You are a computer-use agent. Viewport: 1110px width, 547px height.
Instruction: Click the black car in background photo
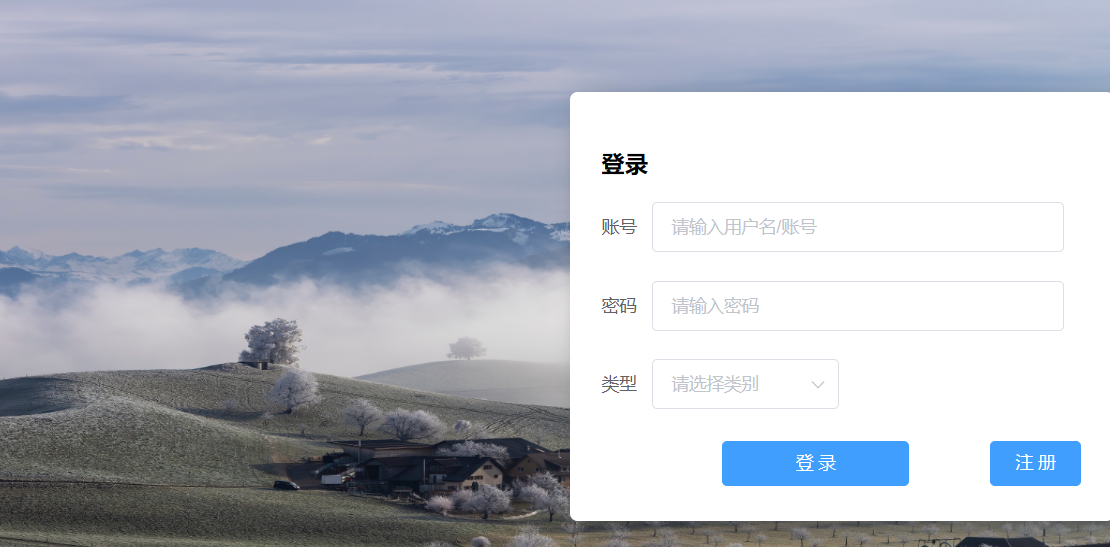tap(286, 485)
